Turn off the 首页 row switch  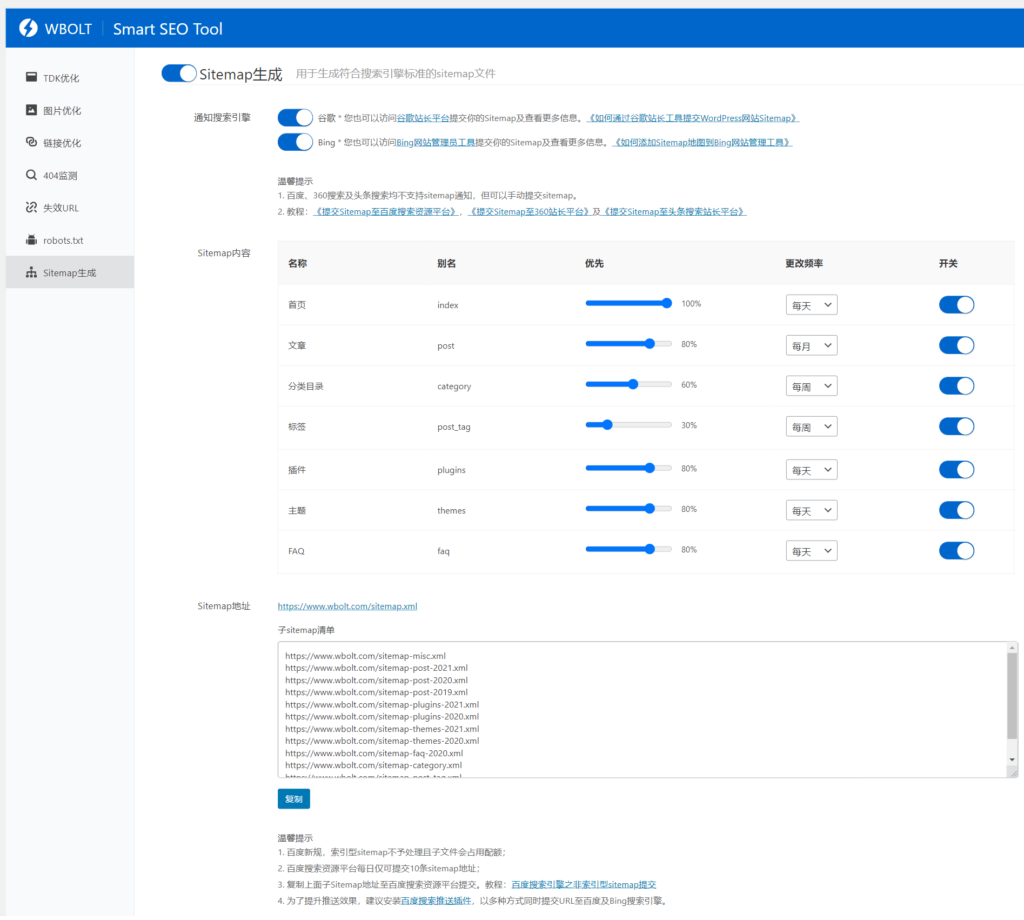pos(956,305)
